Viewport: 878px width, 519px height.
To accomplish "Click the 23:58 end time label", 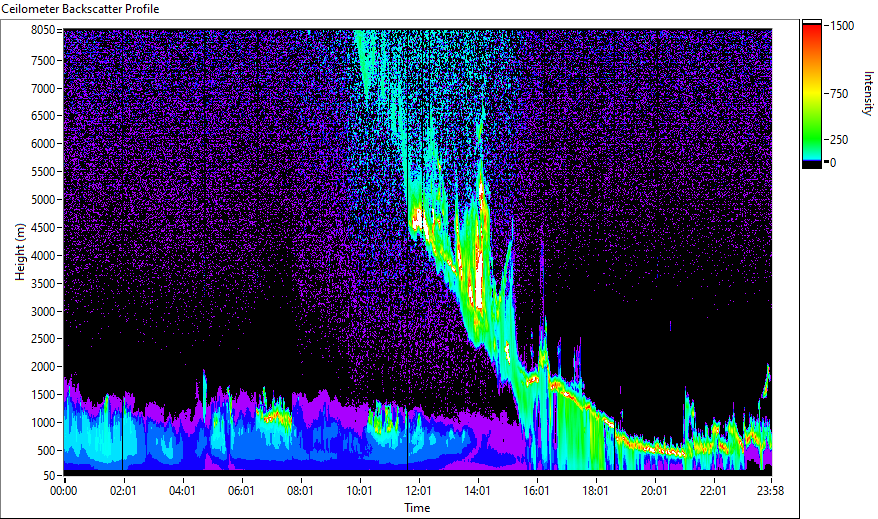I will (770, 491).
